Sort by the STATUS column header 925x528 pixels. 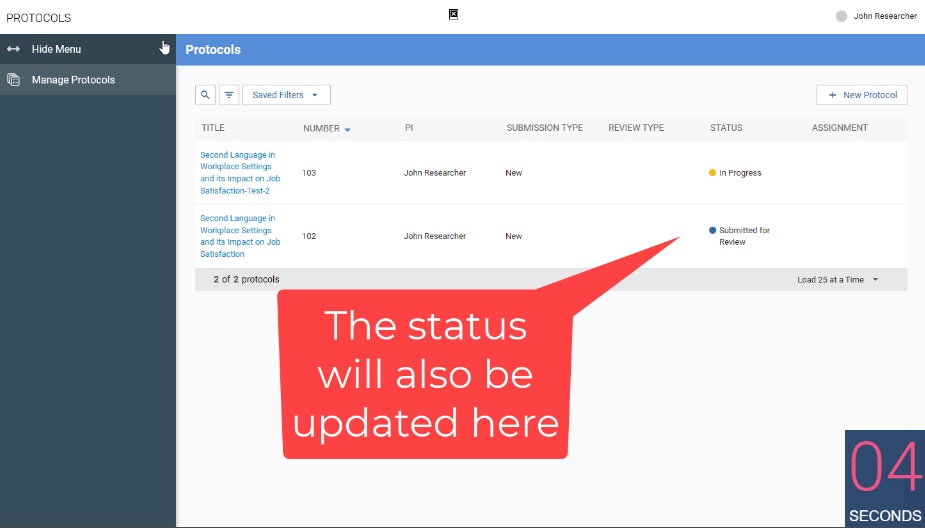point(726,128)
